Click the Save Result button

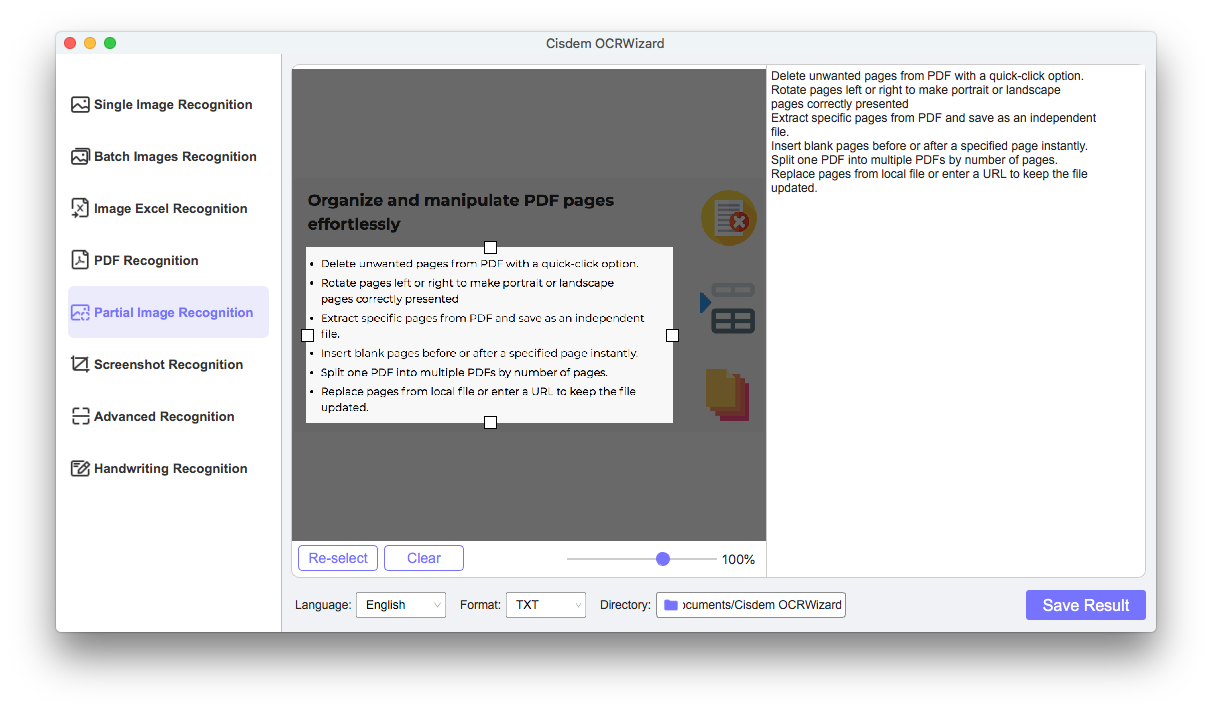[1085, 605]
